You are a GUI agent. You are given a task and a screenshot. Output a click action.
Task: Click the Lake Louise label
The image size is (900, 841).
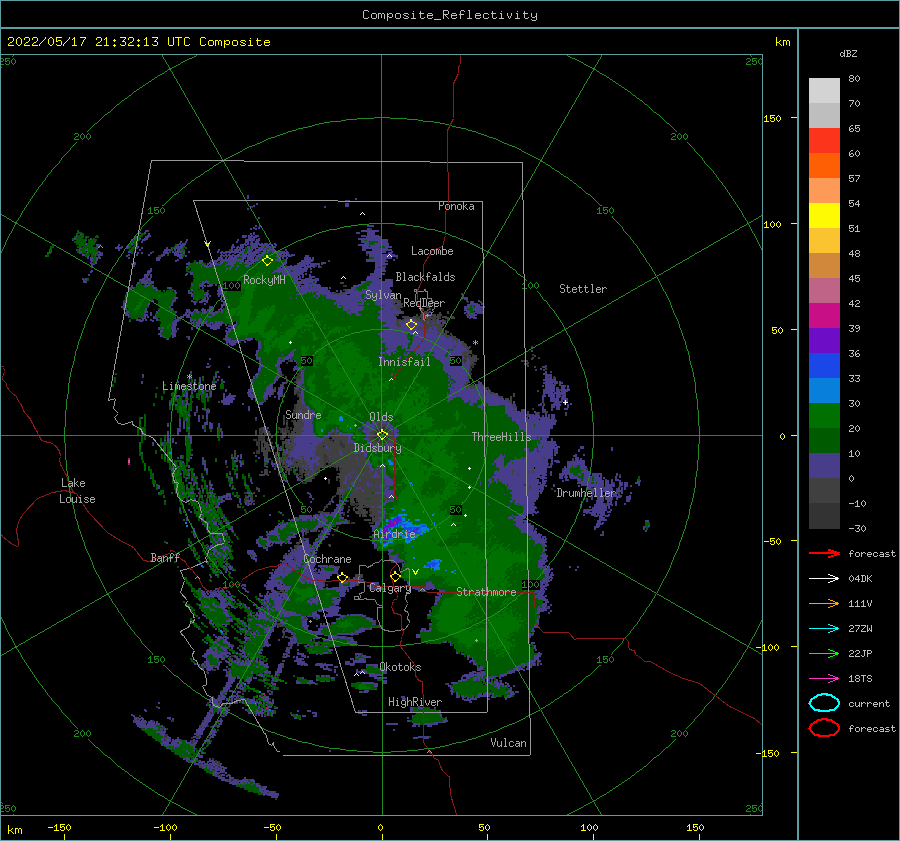click(77, 491)
